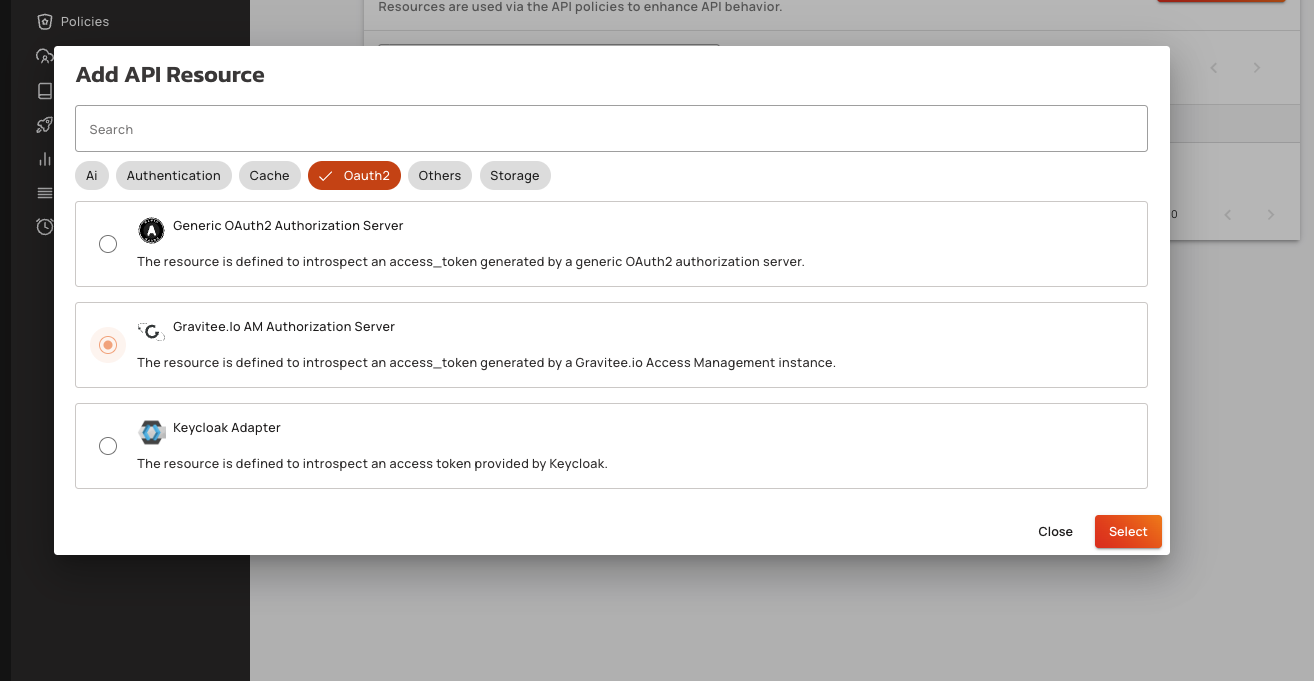The height and width of the screenshot is (681, 1314).
Task: Filter resources by the Cache chip
Action: click(x=269, y=176)
